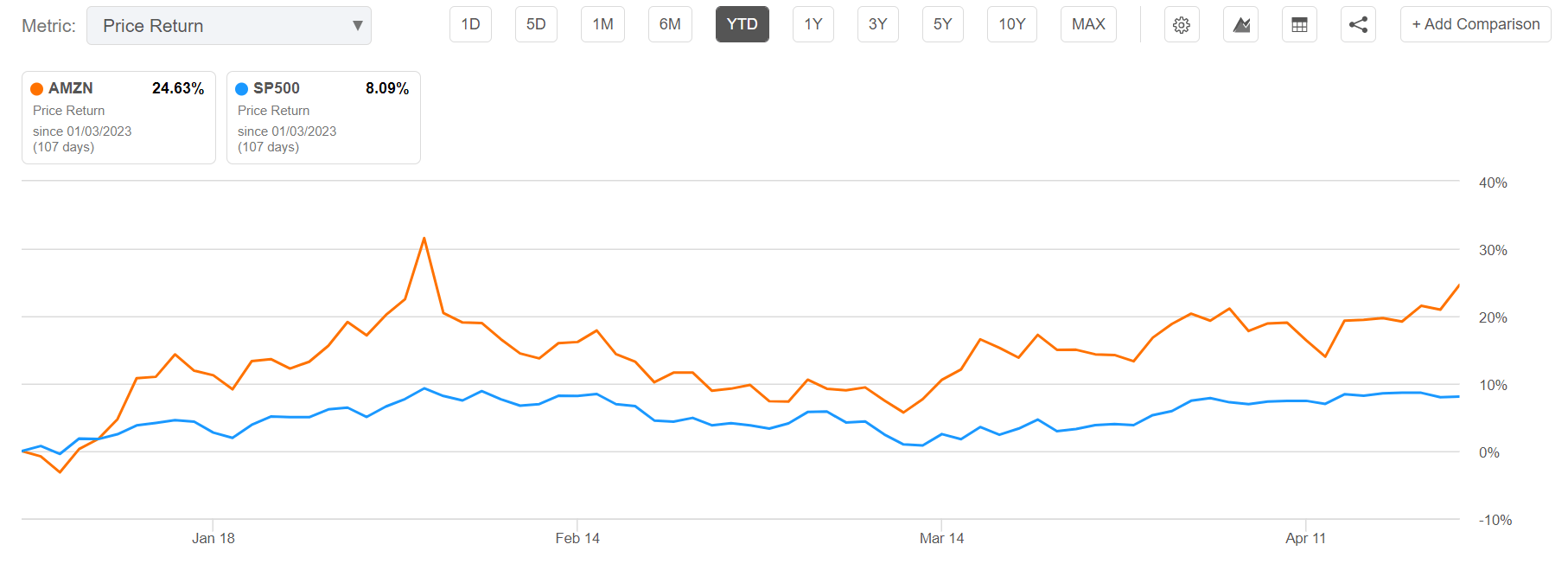Select the 6M time range
The image size is (1568, 570).
(670, 24)
